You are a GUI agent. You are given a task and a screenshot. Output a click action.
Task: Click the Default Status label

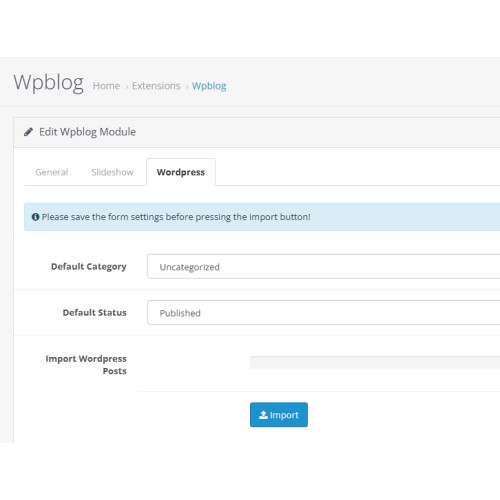coord(95,313)
